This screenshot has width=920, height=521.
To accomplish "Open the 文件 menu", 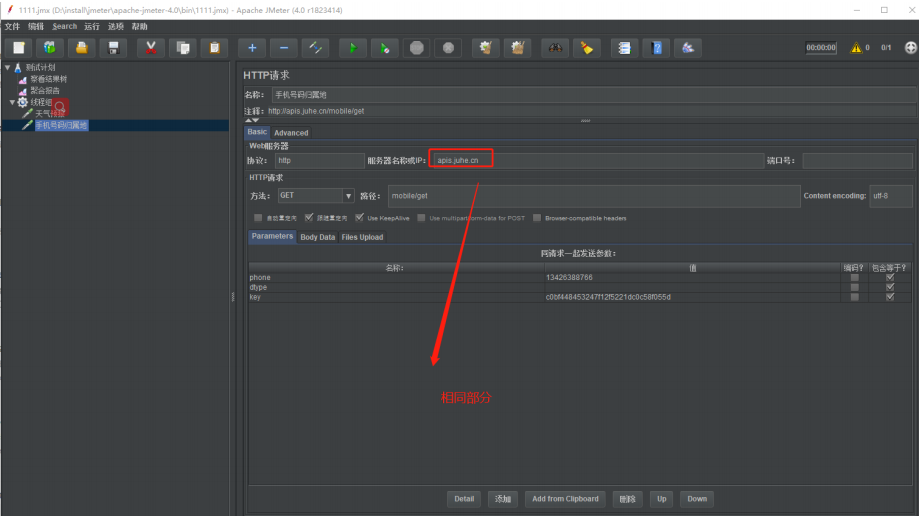I will (12, 26).
